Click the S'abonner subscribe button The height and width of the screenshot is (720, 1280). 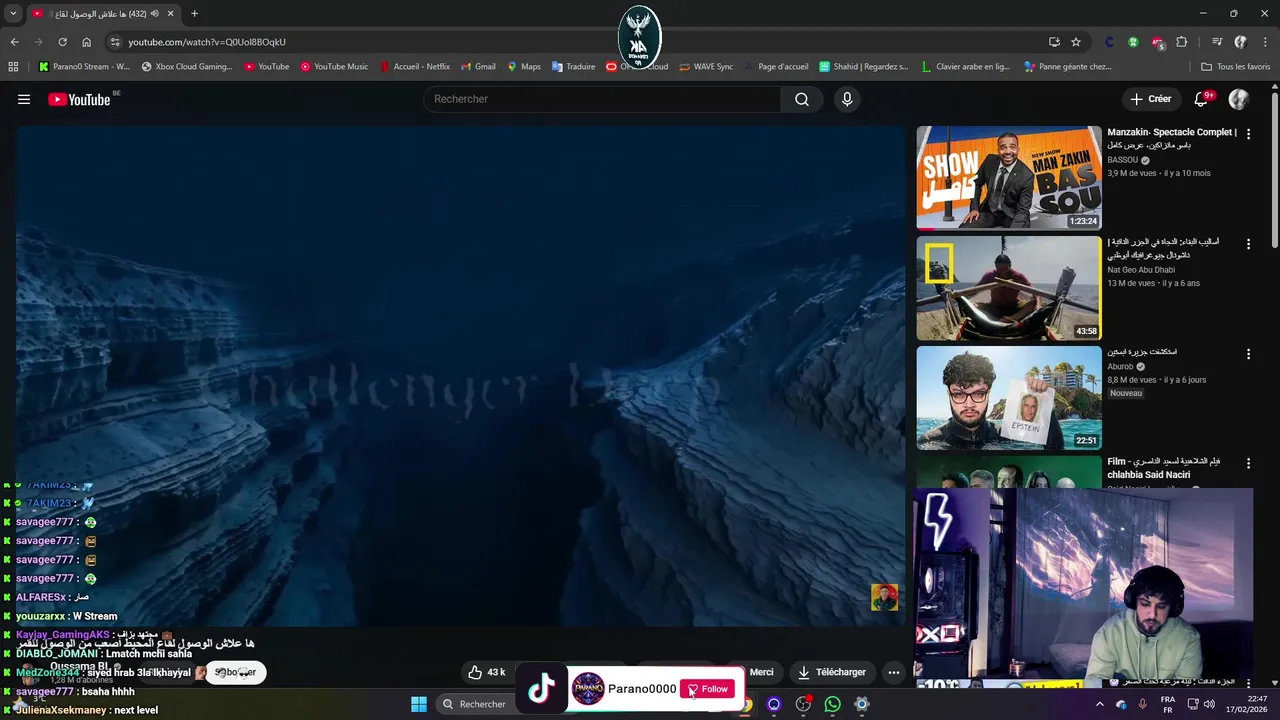pyautogui.click(x=236, y=672)
